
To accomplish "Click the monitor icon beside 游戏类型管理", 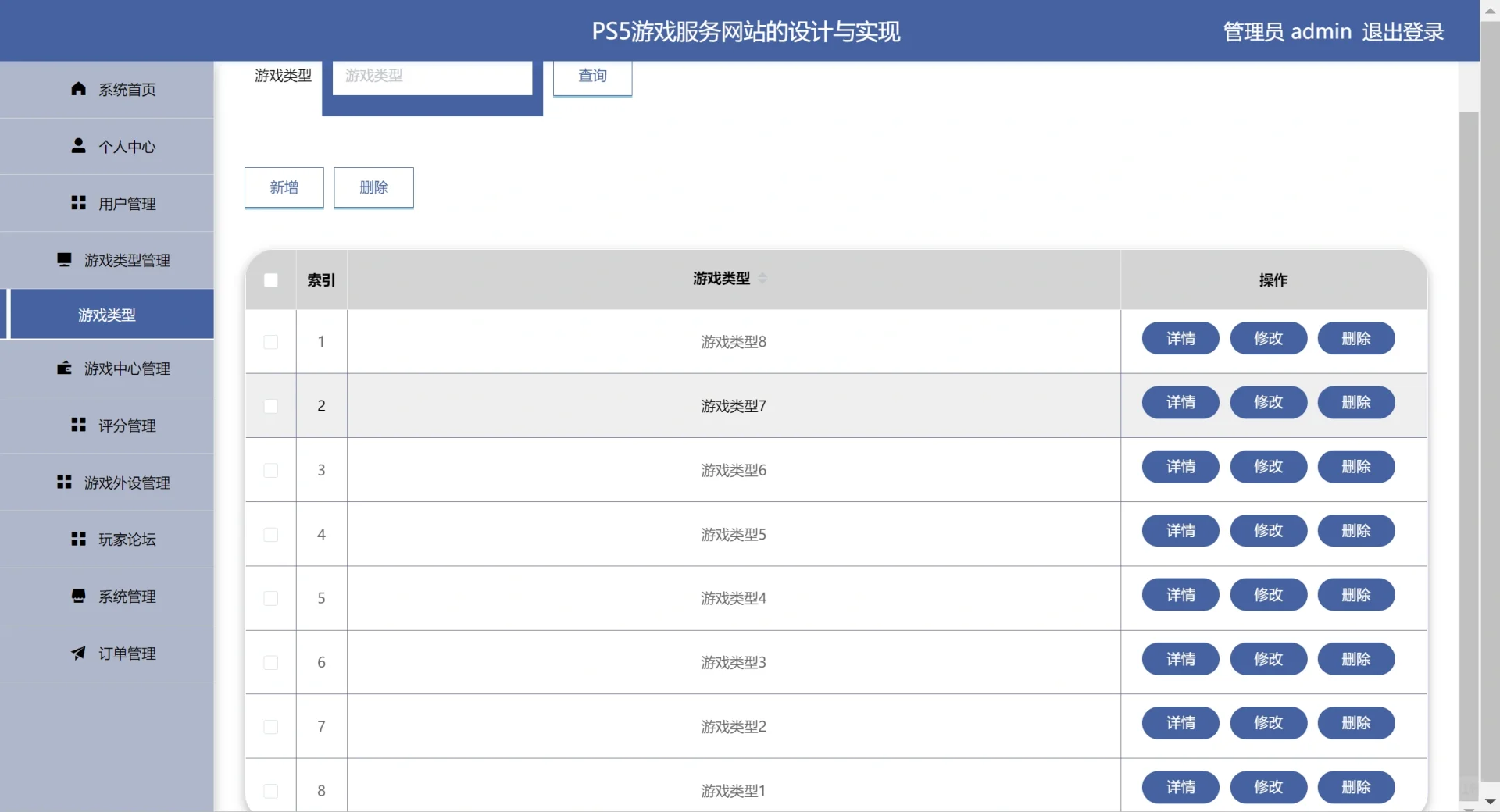I will click(64, 260).
